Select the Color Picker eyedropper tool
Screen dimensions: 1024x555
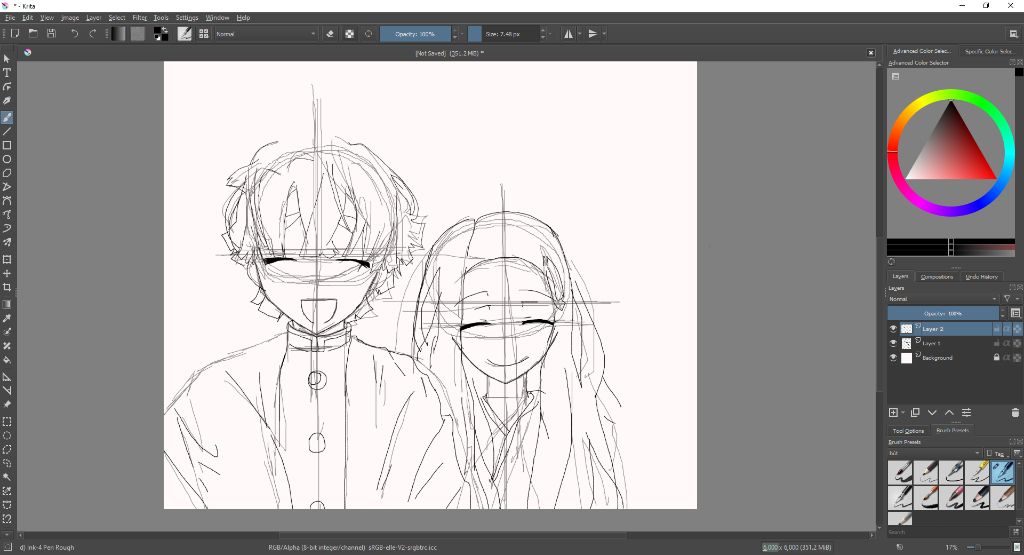click(x=7, y=318)
